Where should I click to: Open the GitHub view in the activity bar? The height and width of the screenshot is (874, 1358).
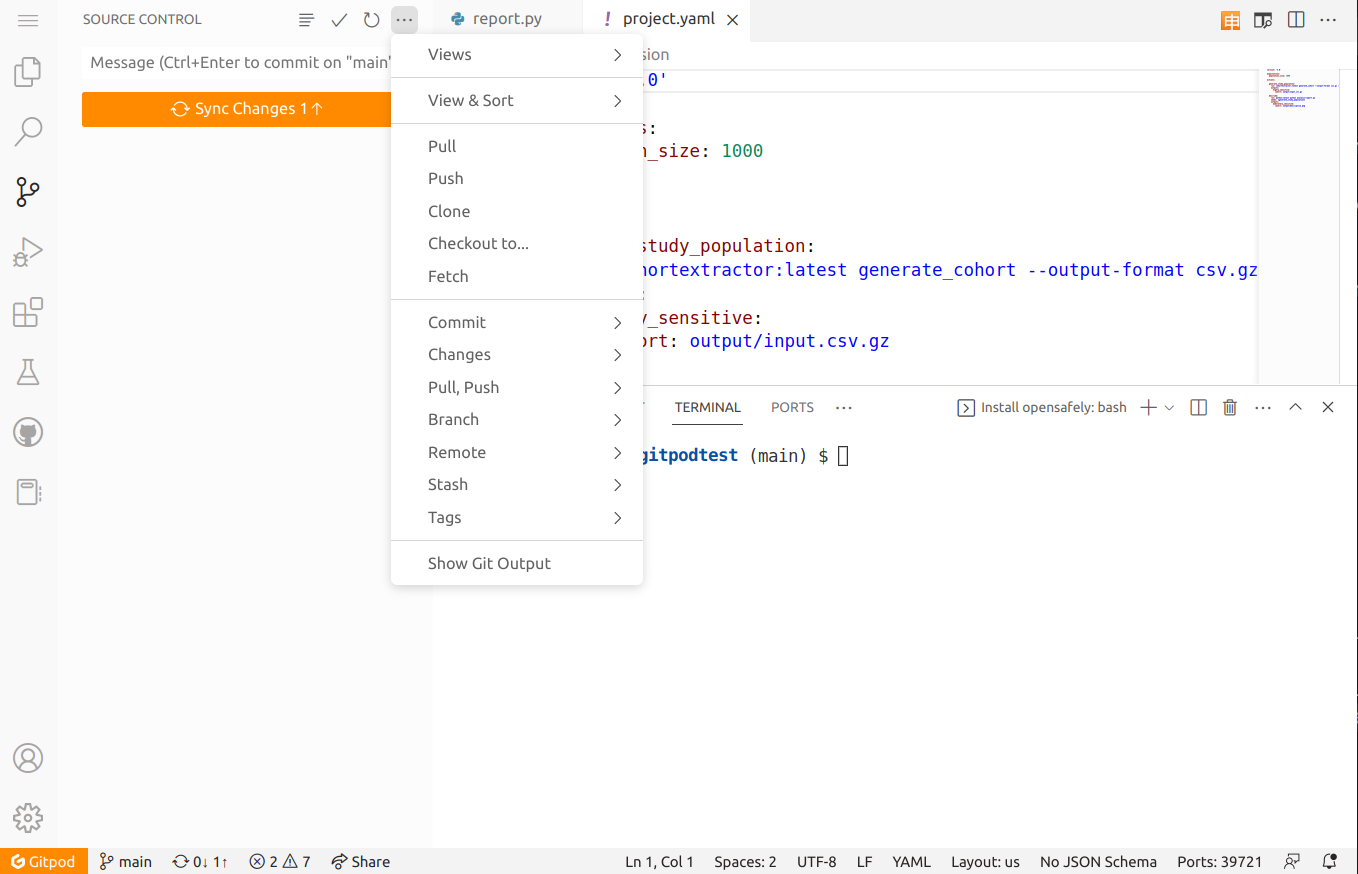pos(28,433)
